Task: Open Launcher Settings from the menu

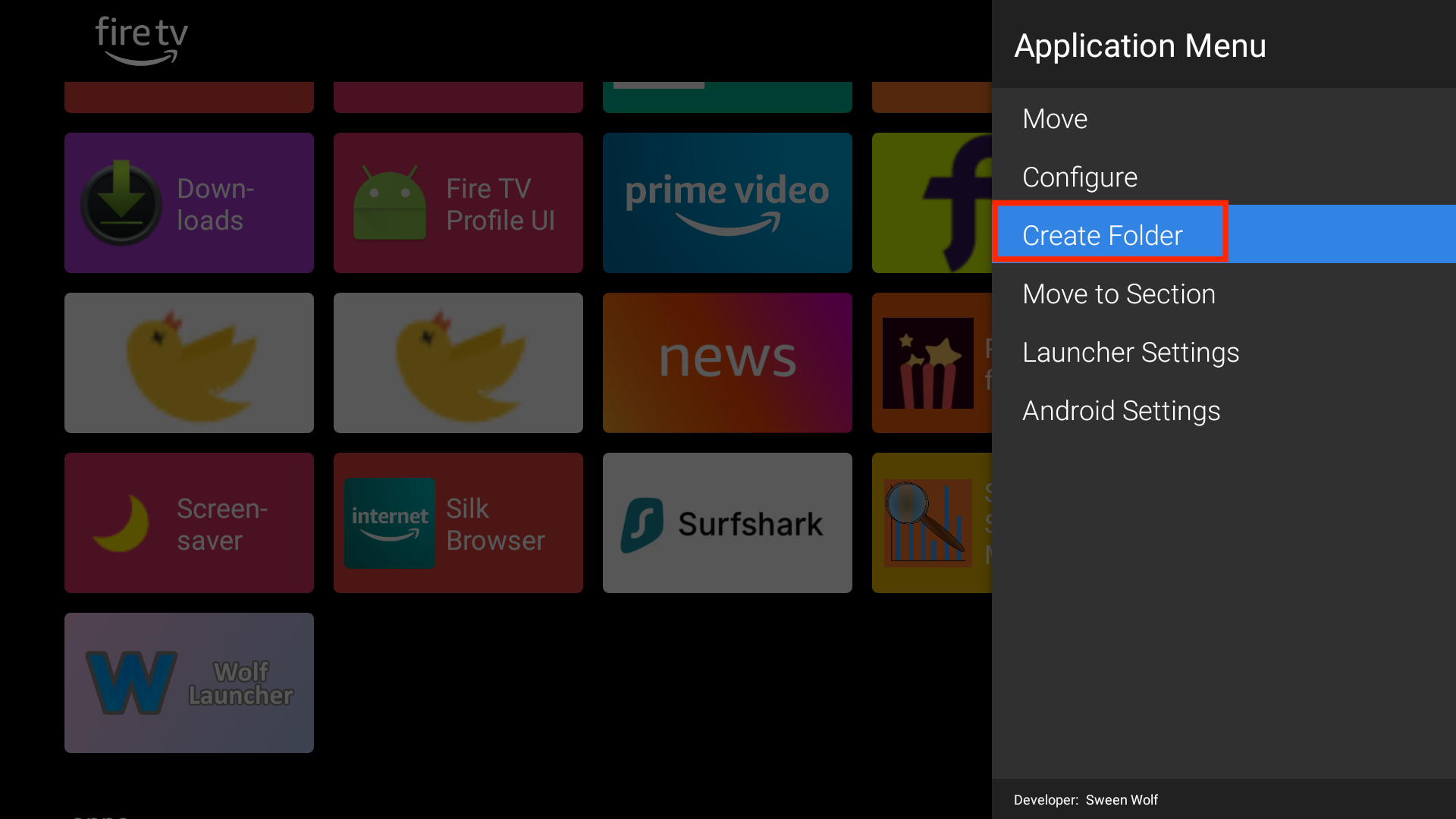Action: [1223, 352]
